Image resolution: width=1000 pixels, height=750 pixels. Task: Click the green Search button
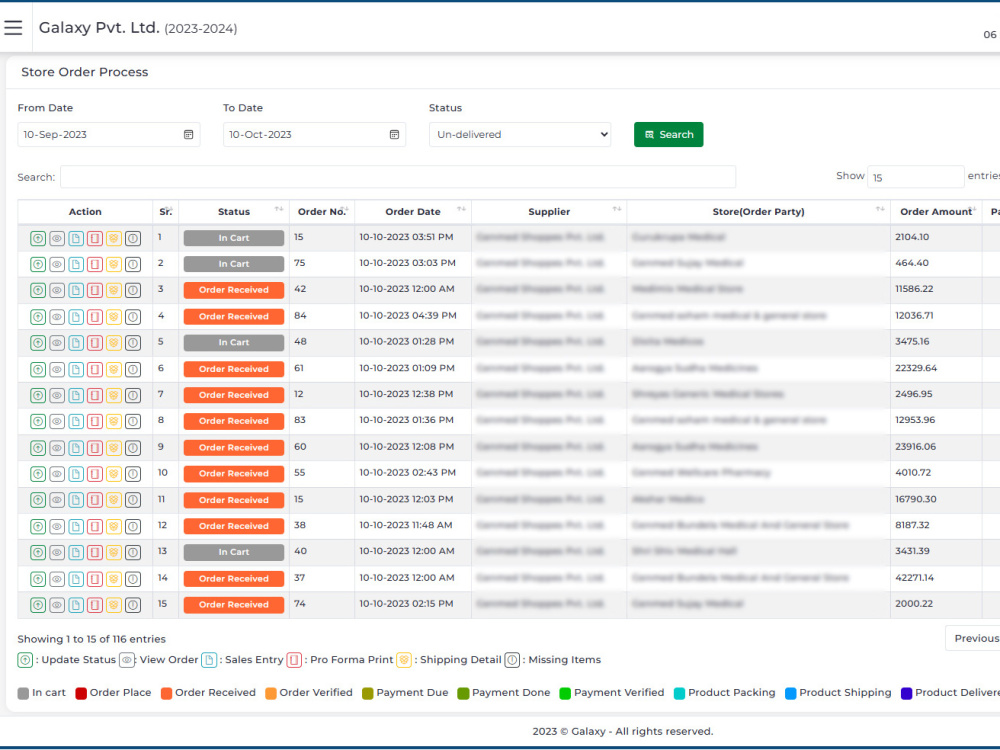(x=668, y=135)
